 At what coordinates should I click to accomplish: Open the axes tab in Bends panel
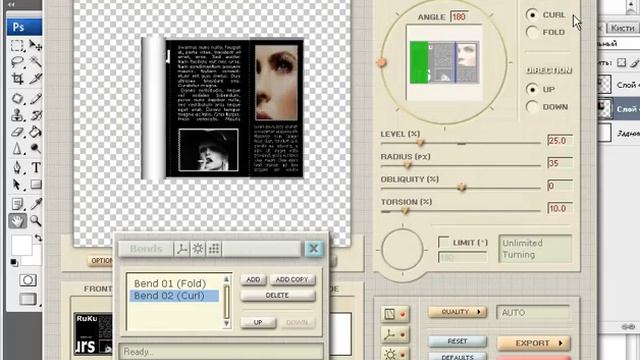pyautogui.click(x=182, y=249)
